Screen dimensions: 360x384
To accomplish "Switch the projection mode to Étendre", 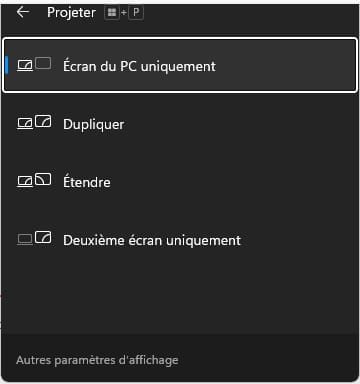I will (180, 182).
